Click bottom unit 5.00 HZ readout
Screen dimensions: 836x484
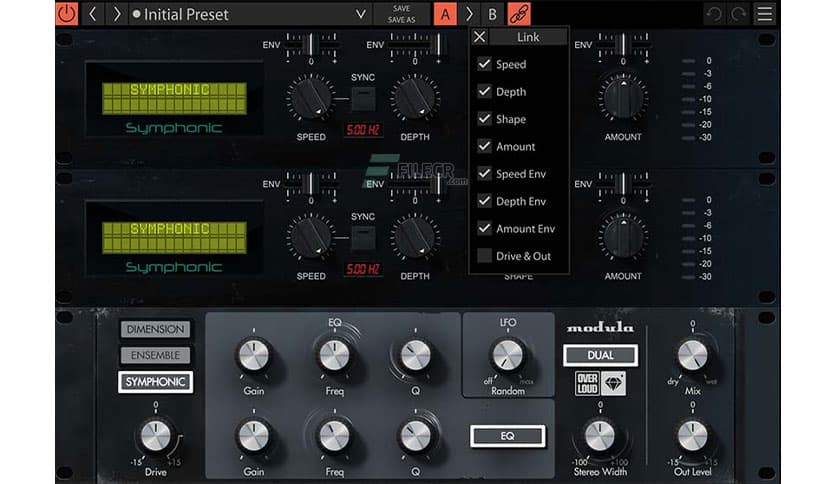coord(363,269)
